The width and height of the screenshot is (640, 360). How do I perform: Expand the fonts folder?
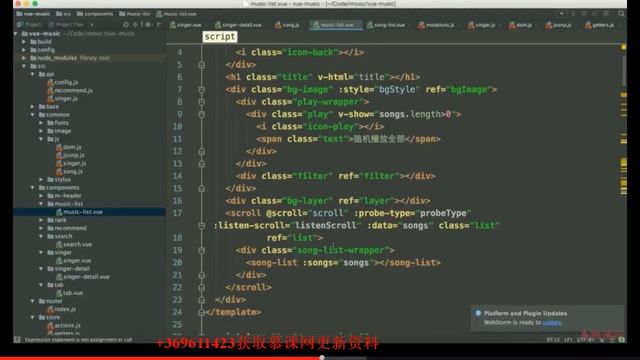tap(41, 123)
